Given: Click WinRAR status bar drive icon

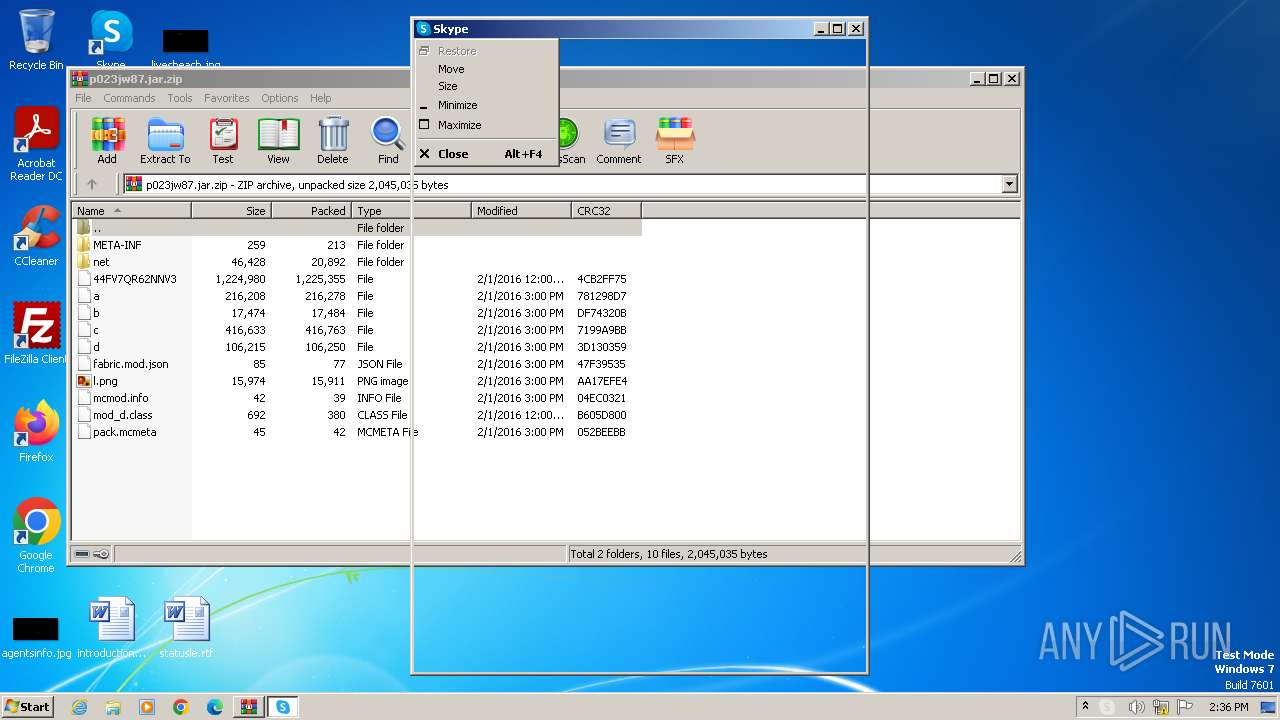Looking at the screenshot, I should [x=82, y=554].
